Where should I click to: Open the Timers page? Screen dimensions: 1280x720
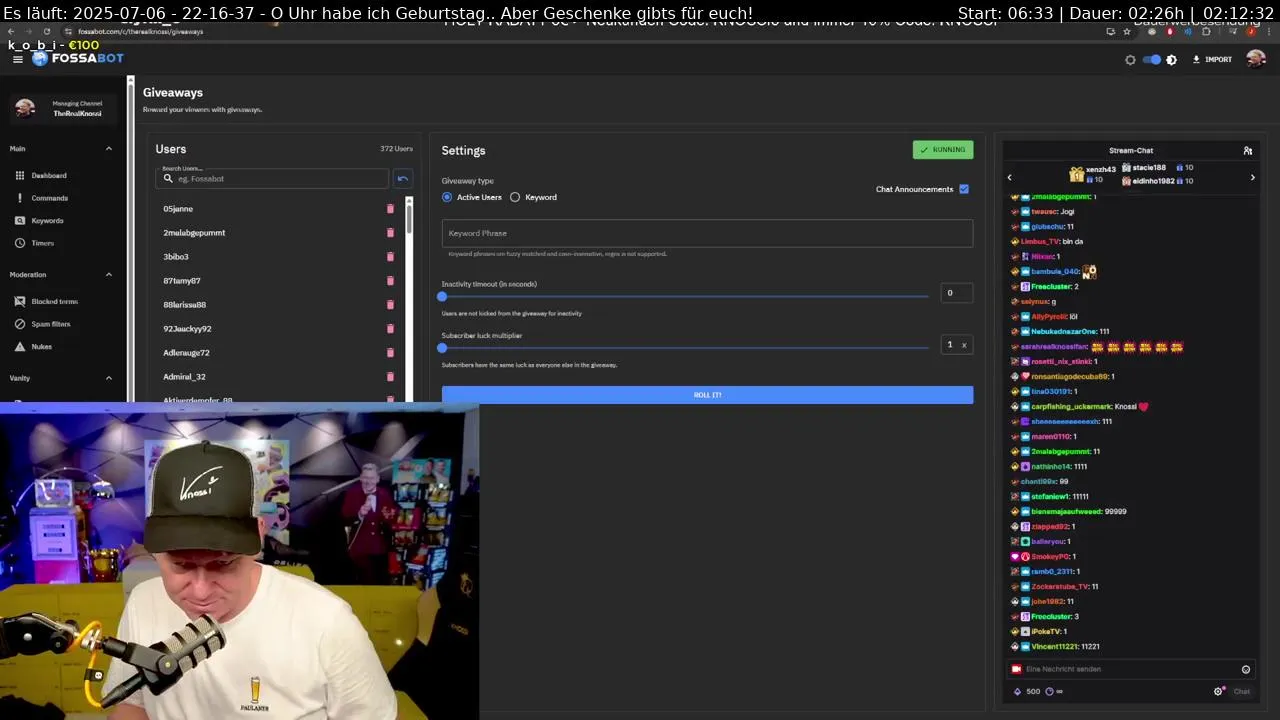click(42, 243)
